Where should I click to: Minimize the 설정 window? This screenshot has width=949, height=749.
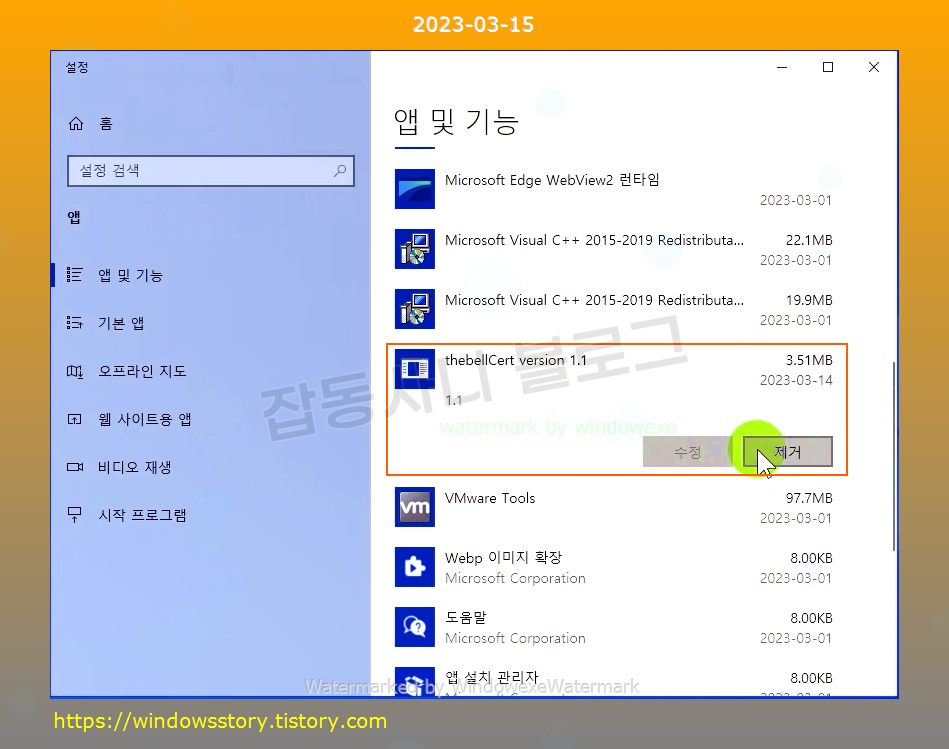pos(782,67)
